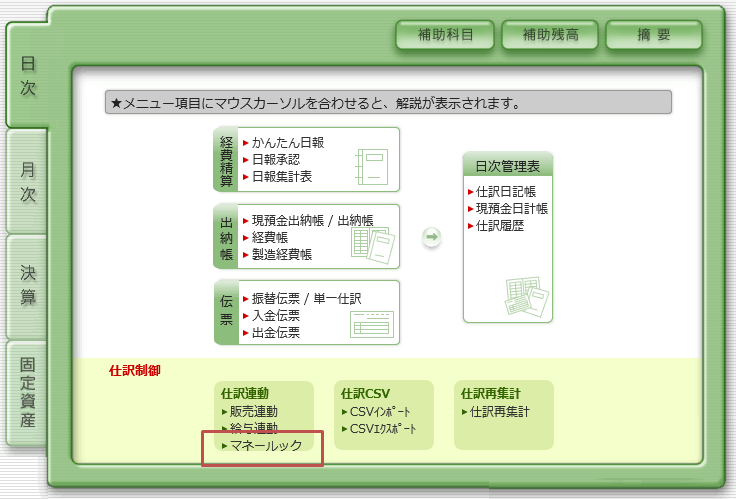Click the ledger pages icon in 出納帳 box
This screenshot has height=499, width=736.
(x=373, y=245)
